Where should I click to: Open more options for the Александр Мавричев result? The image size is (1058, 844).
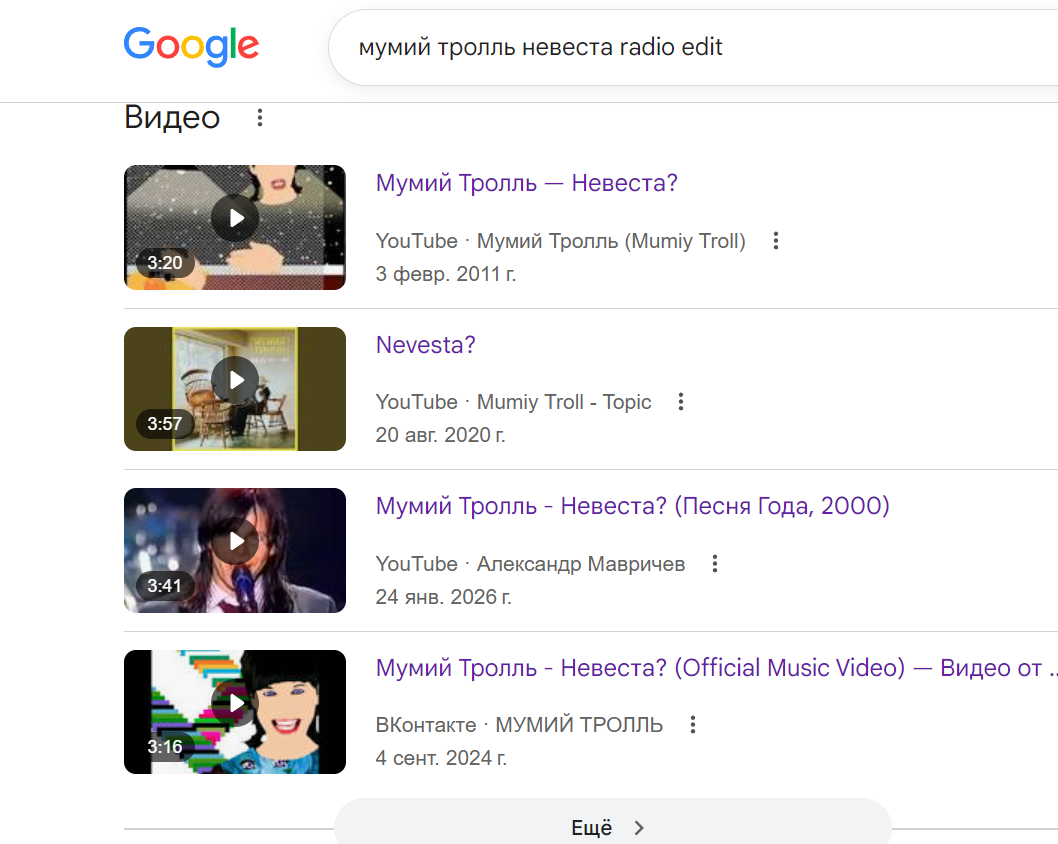[715, 564]
